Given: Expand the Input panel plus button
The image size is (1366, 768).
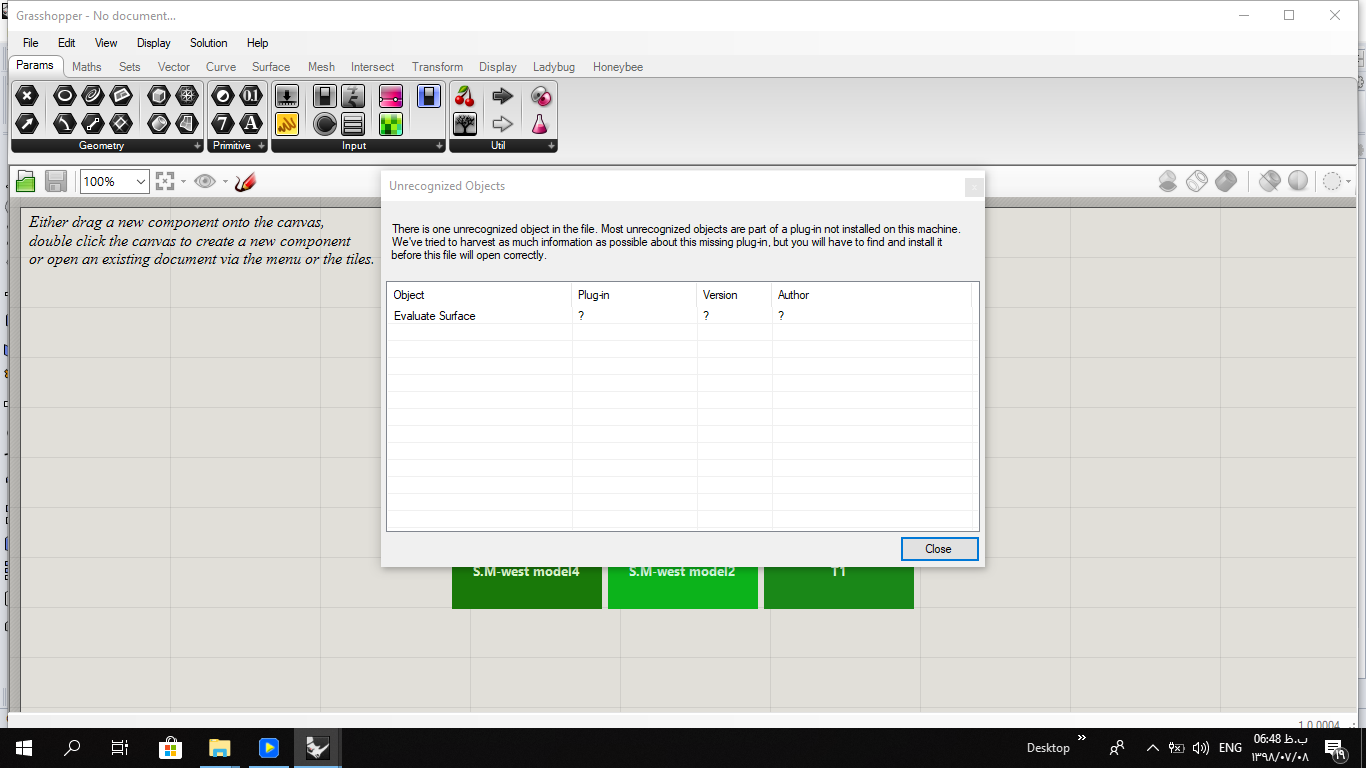Looking at the screenshot, I should pos(439,146).
